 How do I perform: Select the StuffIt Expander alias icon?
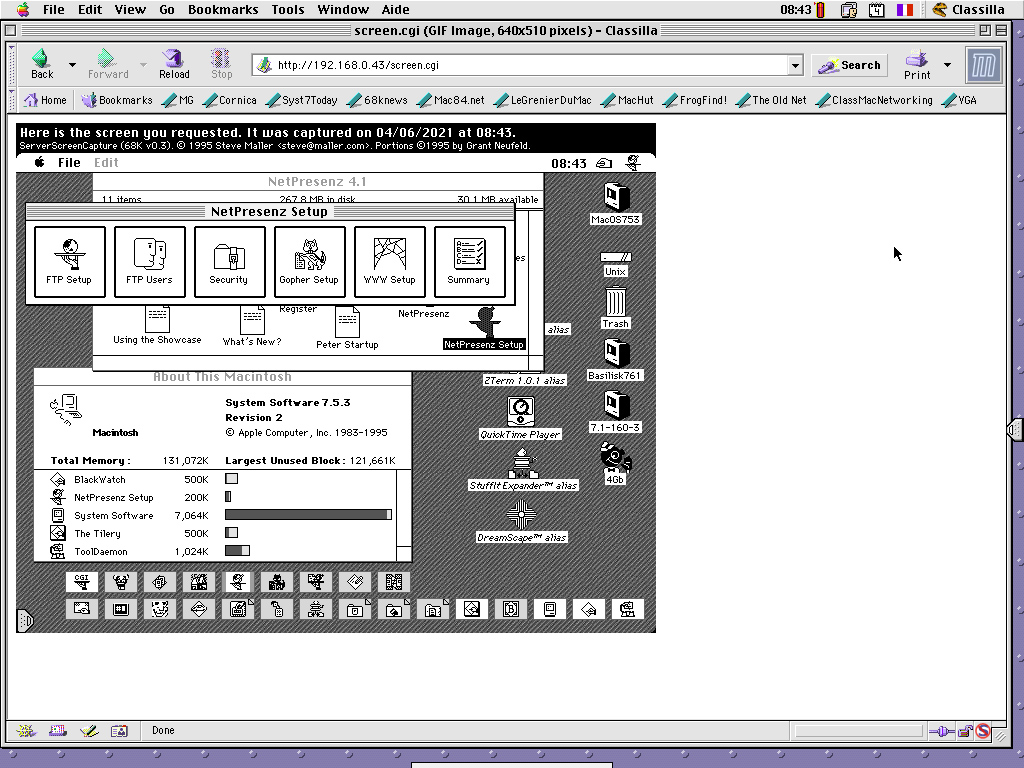point(522,464)
